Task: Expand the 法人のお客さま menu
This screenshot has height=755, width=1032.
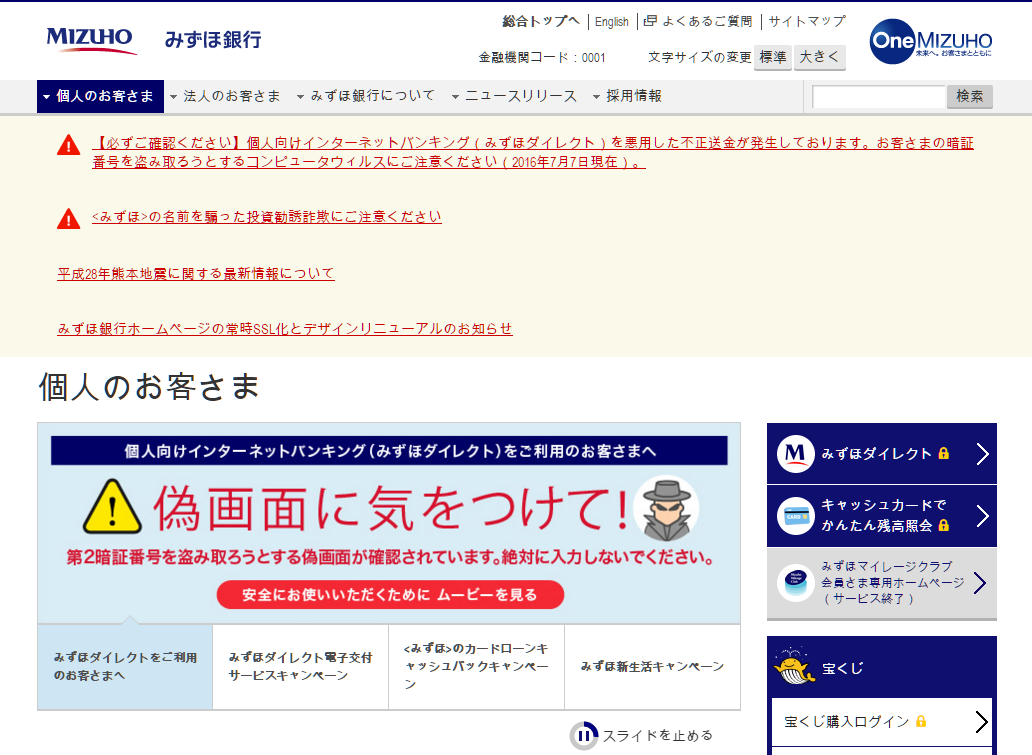Action: 225,96
